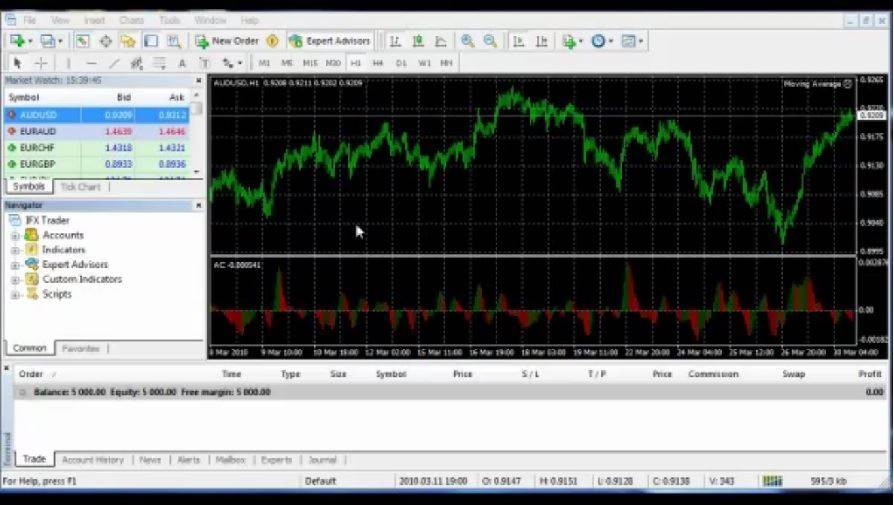894x505 pixels.
Task: Open the arrows objects dropdown
Action: click(x=239, y=63)
